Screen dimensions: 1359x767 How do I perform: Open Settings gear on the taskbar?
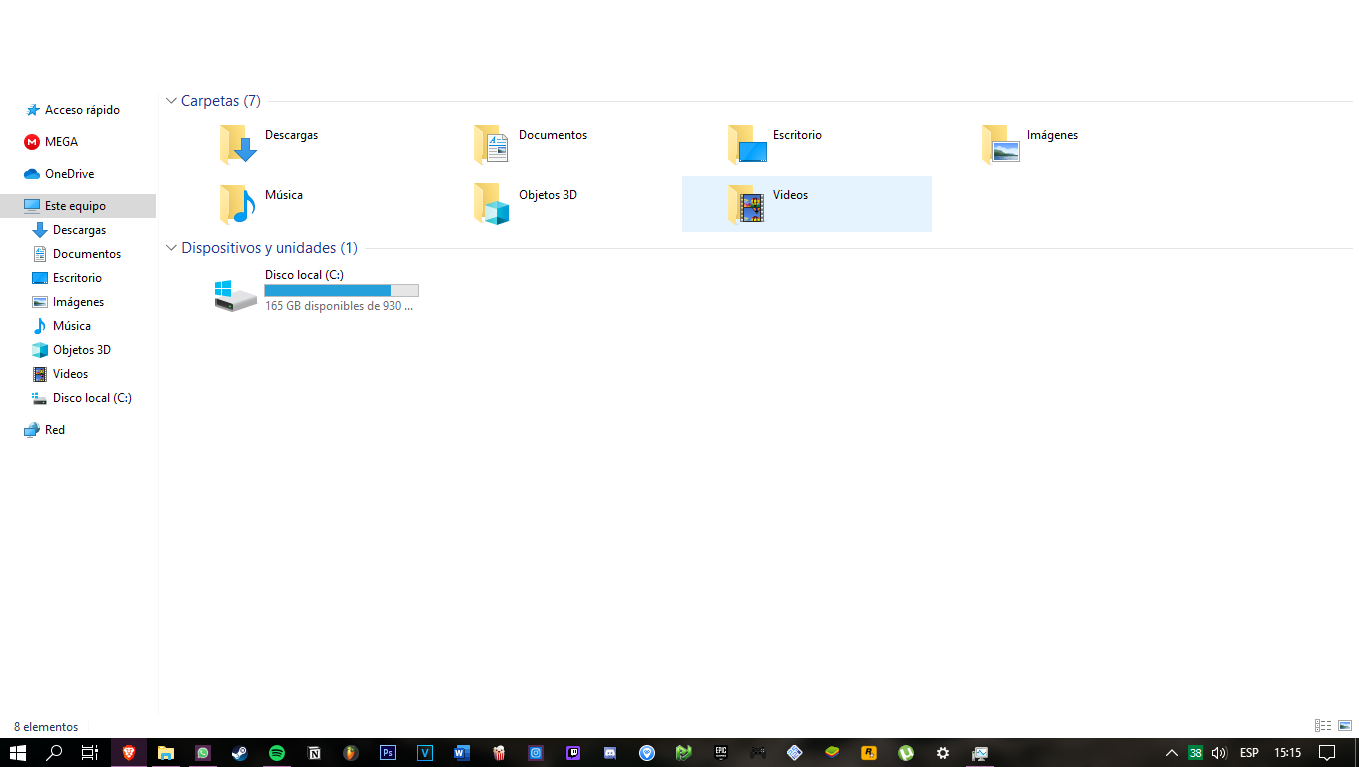pos(943,752)
